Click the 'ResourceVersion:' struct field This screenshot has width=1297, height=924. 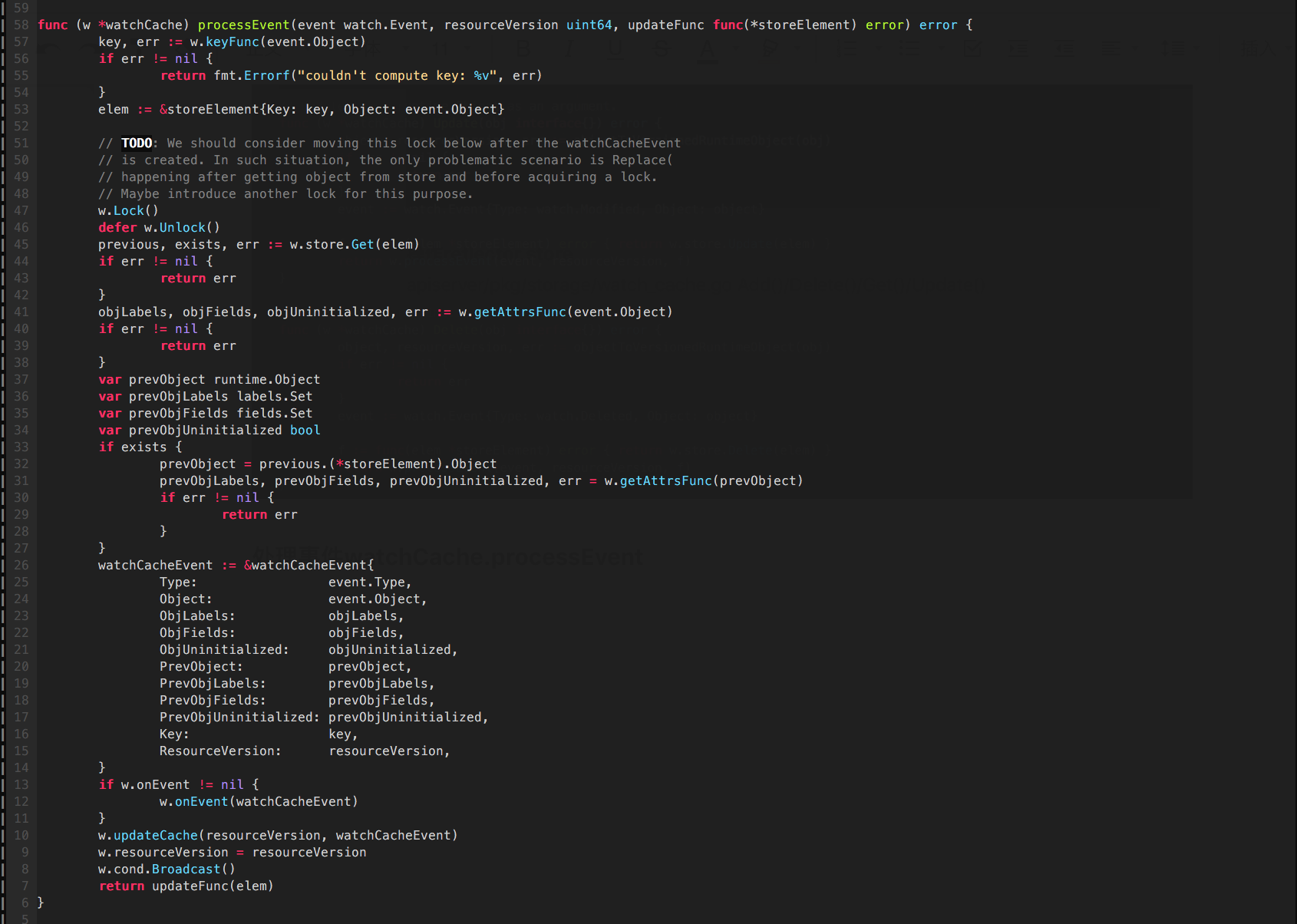point(220,751)
